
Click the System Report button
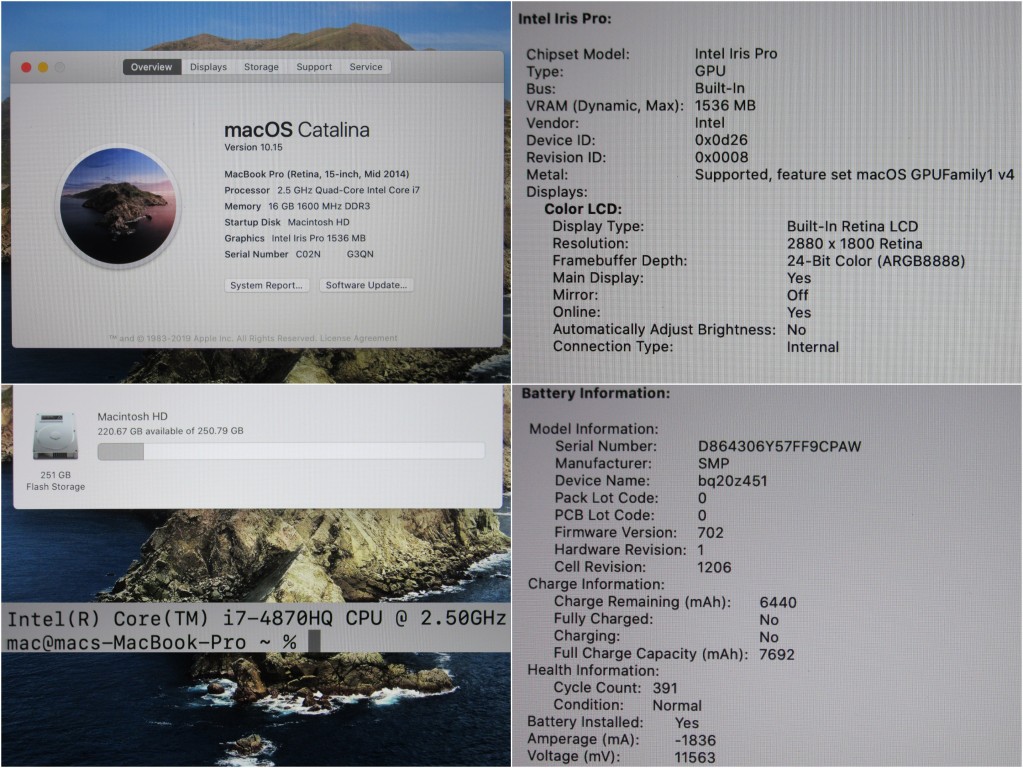tap(266, 285)
